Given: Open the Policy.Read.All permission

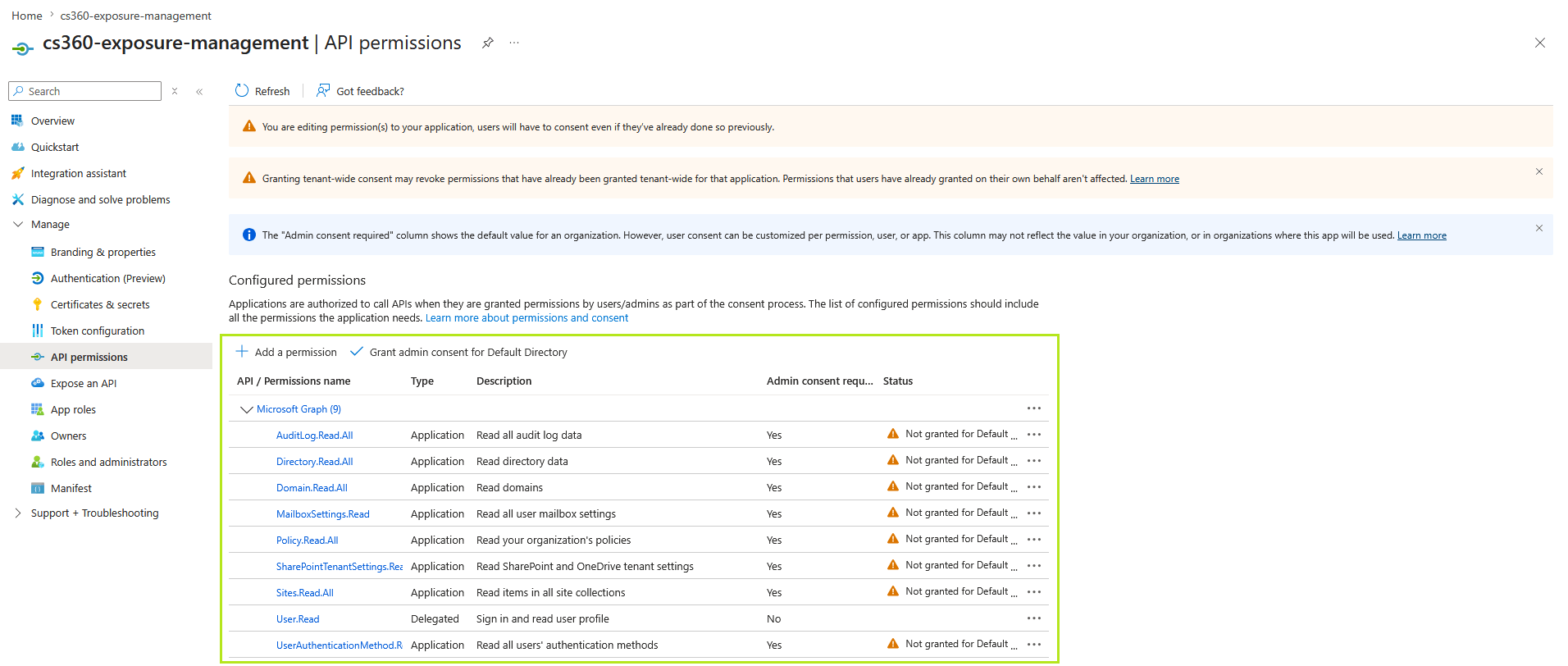Looking at the screenshot, I should 307,541.
